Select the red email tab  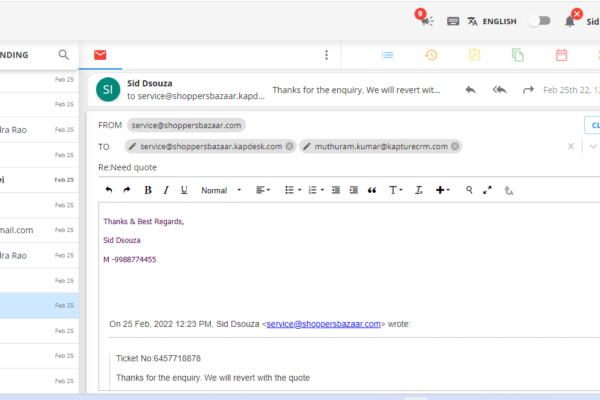(100, 55)
